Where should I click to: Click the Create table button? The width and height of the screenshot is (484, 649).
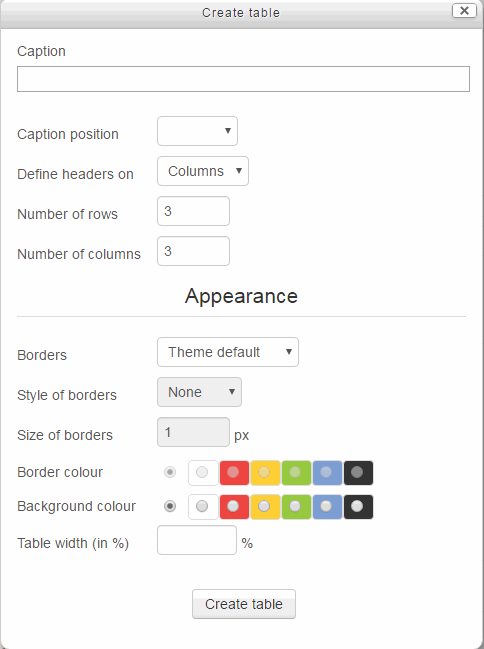[x=244, y=604]
